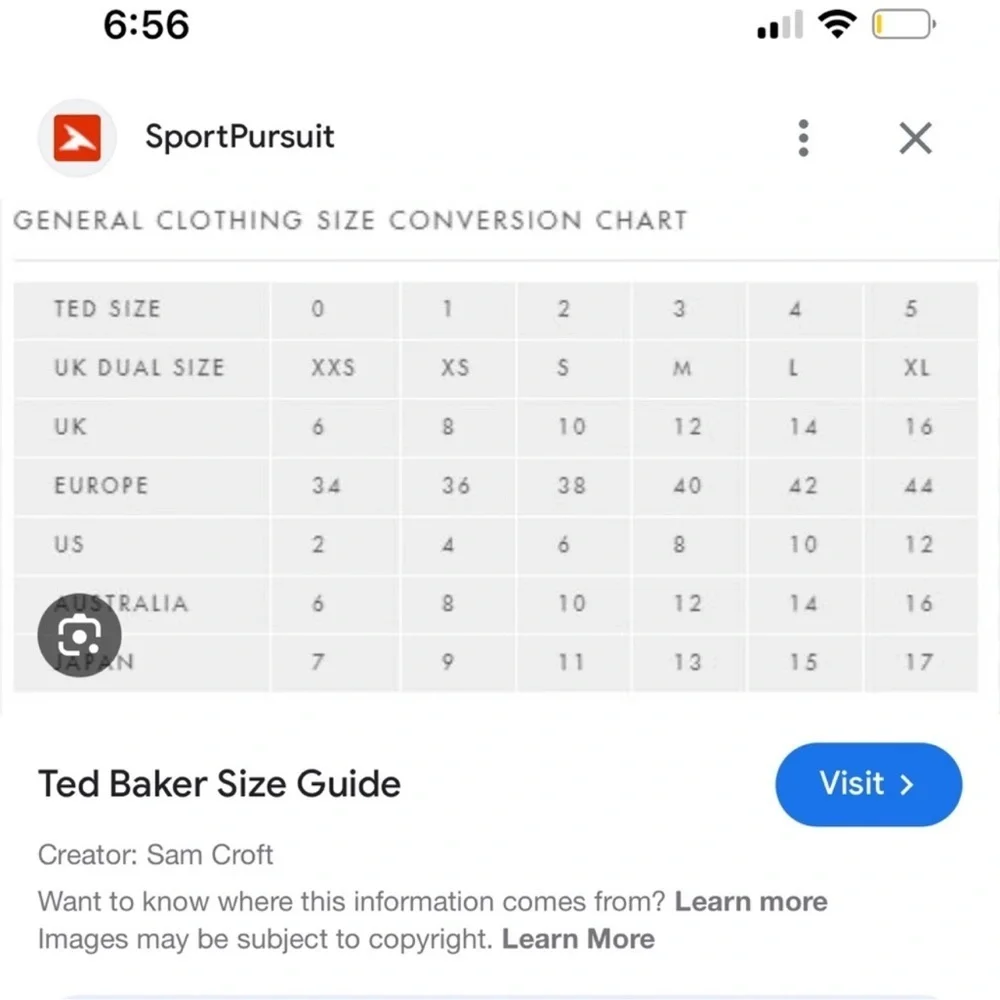The image size is (1000, 1000).
Task: Open the copyright Learn More link
Action: (x=578, y=939)
